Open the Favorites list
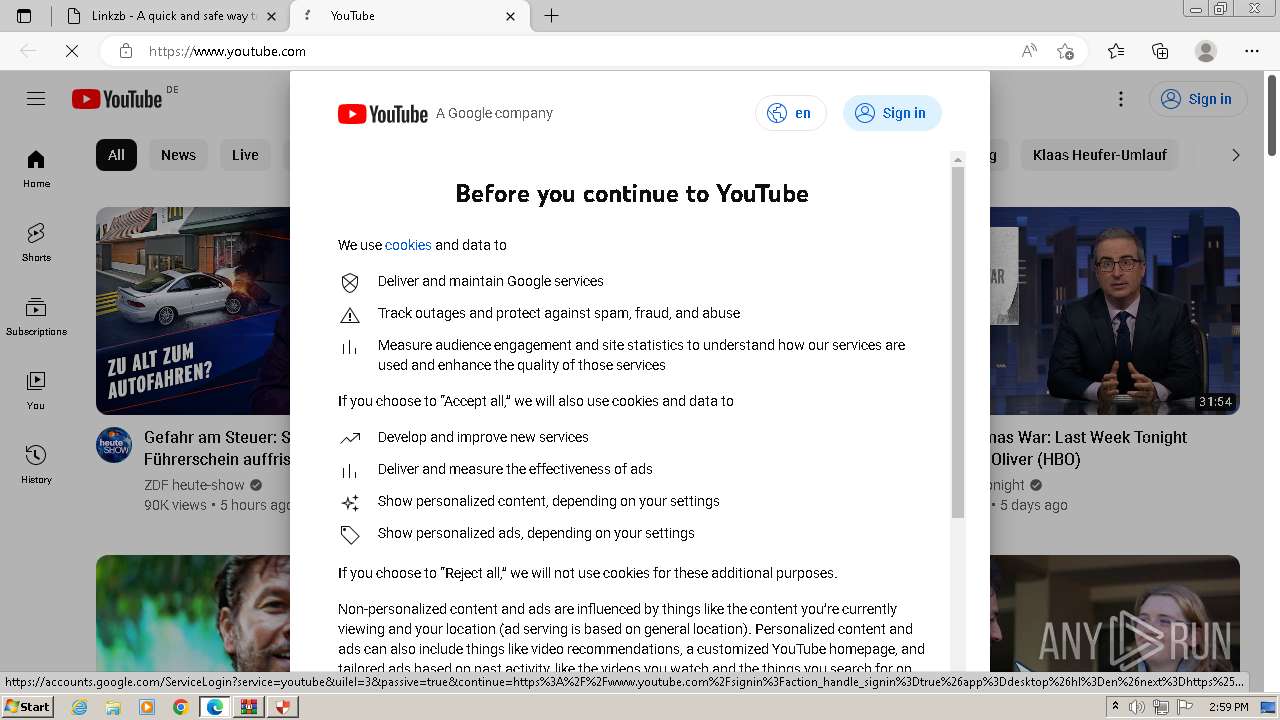Viewport: 1280px width, 720px height. click(1116, 51)
